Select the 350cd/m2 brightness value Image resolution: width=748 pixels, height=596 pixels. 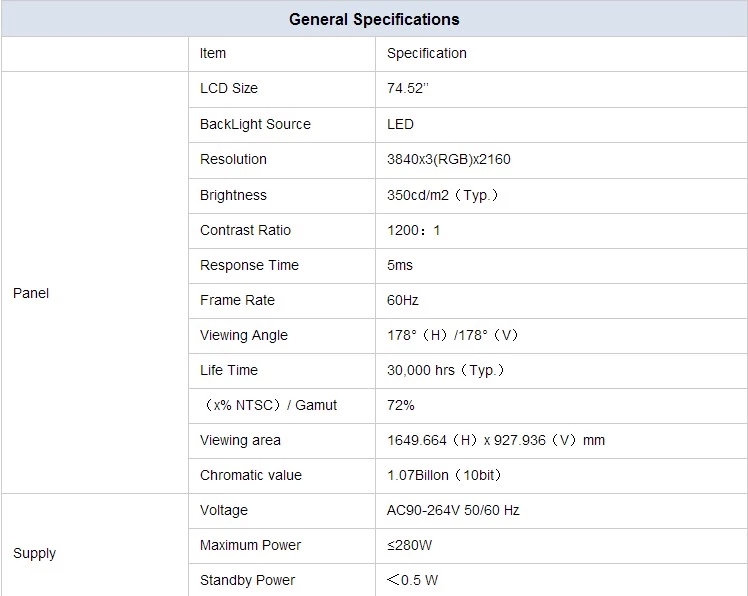442,195
